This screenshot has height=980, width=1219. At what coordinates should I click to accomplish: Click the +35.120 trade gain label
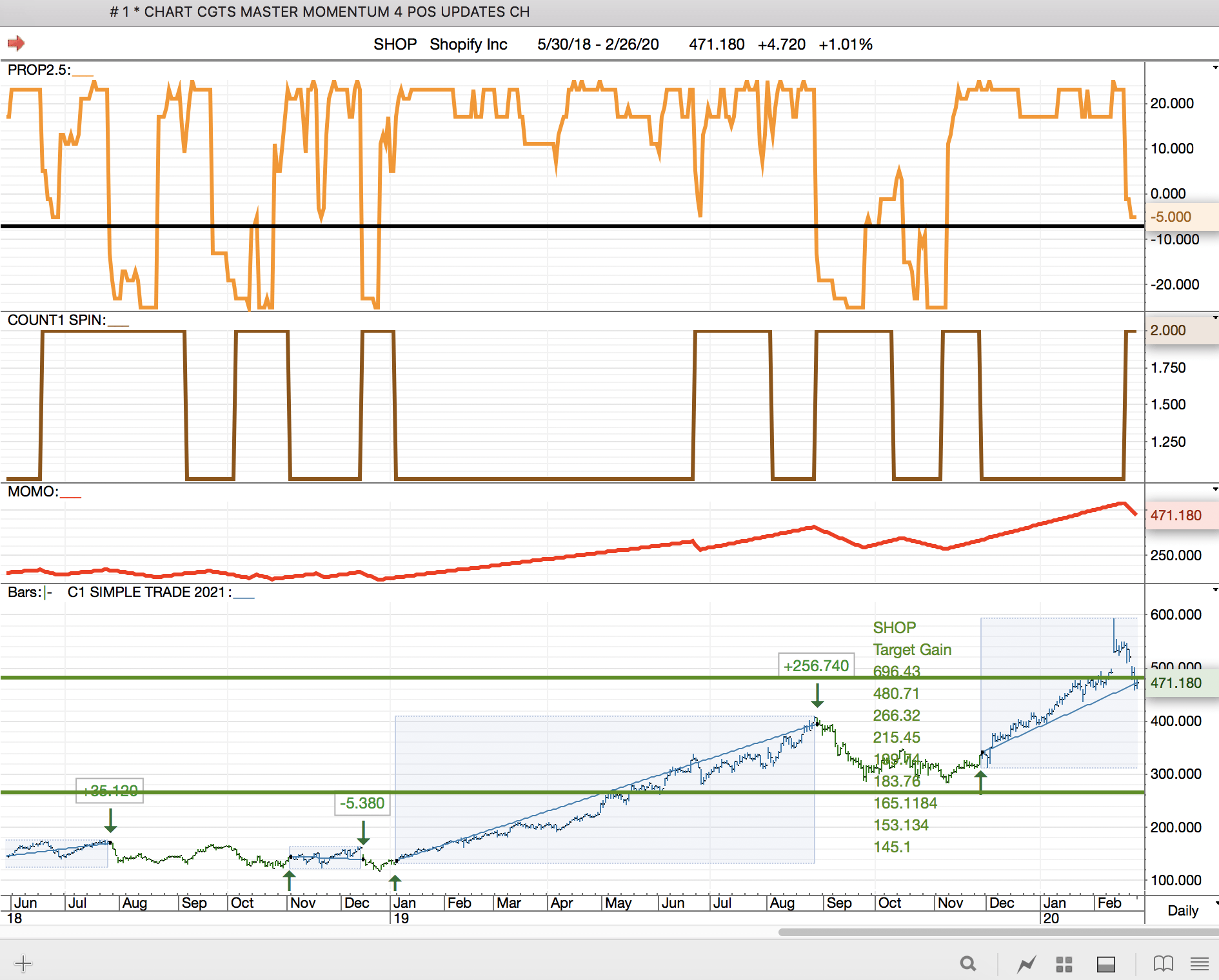pyautogui.click(x=110, y=790)
